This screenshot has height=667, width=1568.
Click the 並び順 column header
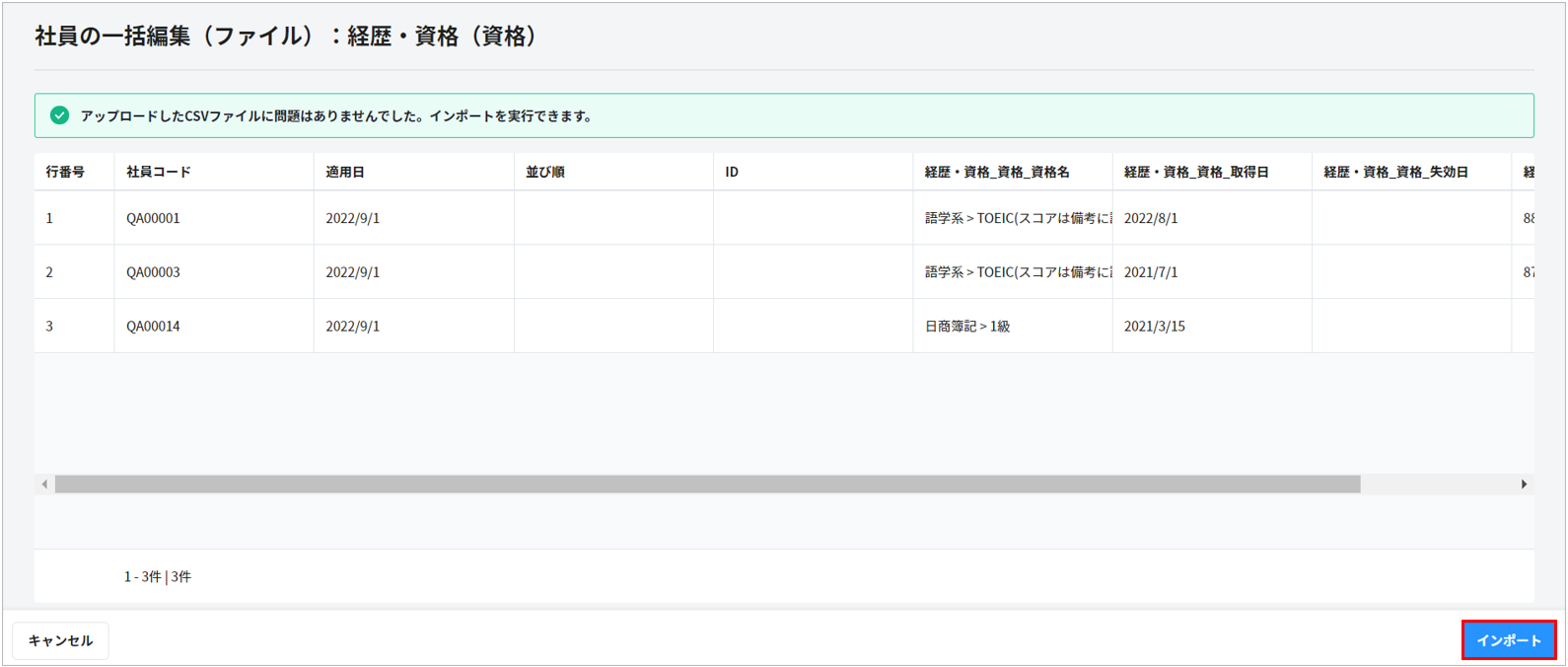545,172
